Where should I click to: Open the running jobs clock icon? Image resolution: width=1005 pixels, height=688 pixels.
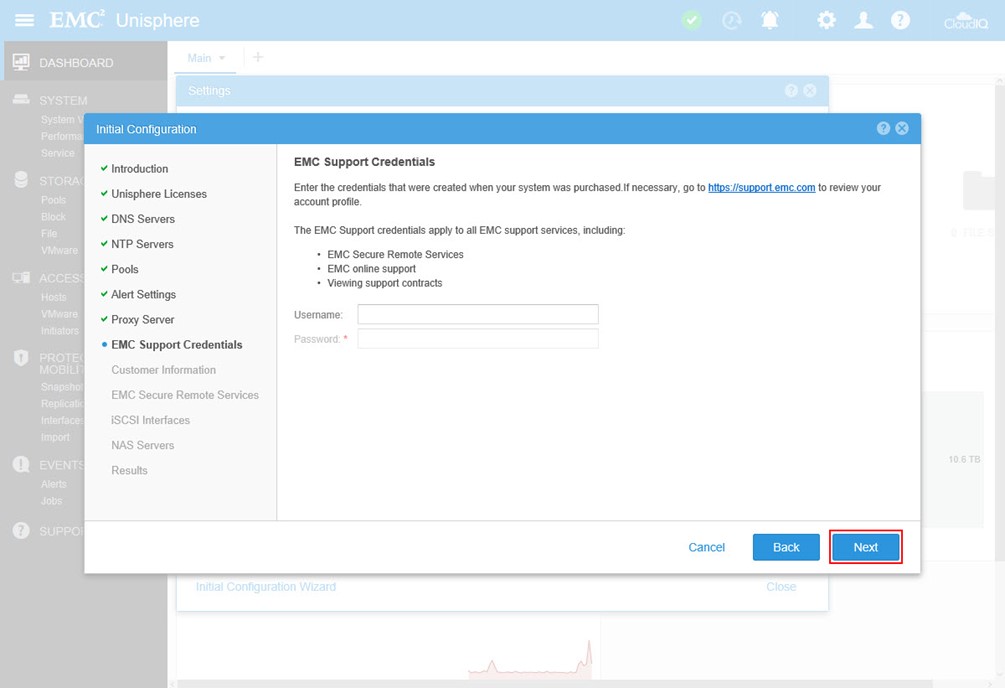point(731,21)
